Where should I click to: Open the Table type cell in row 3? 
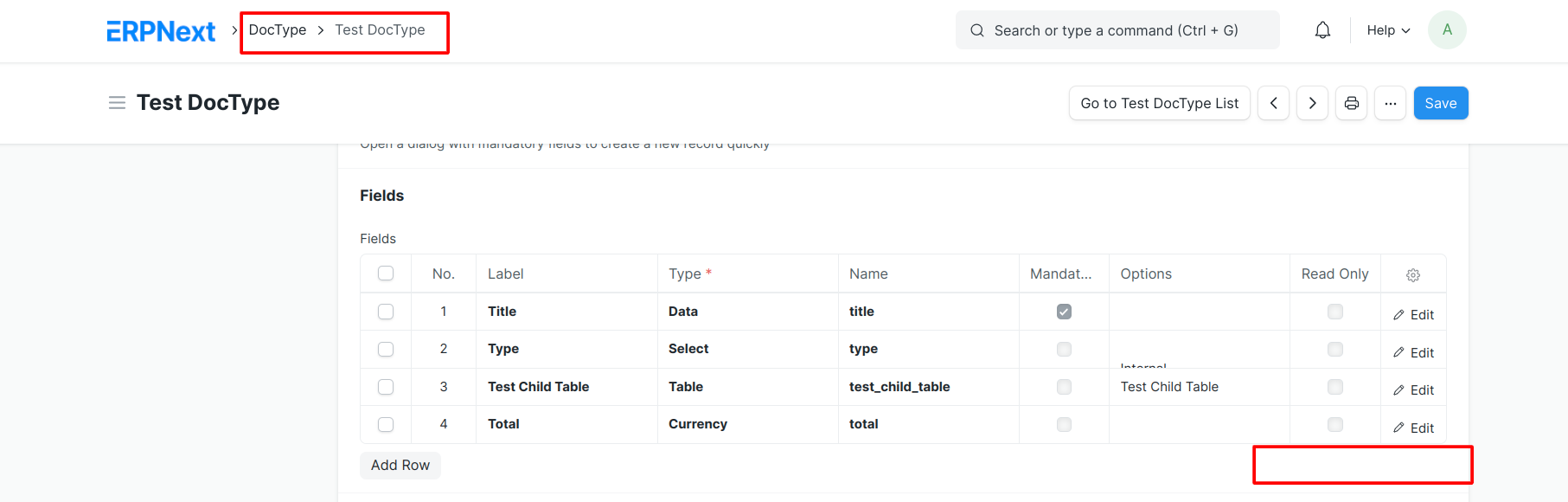(x=748, y=387)
